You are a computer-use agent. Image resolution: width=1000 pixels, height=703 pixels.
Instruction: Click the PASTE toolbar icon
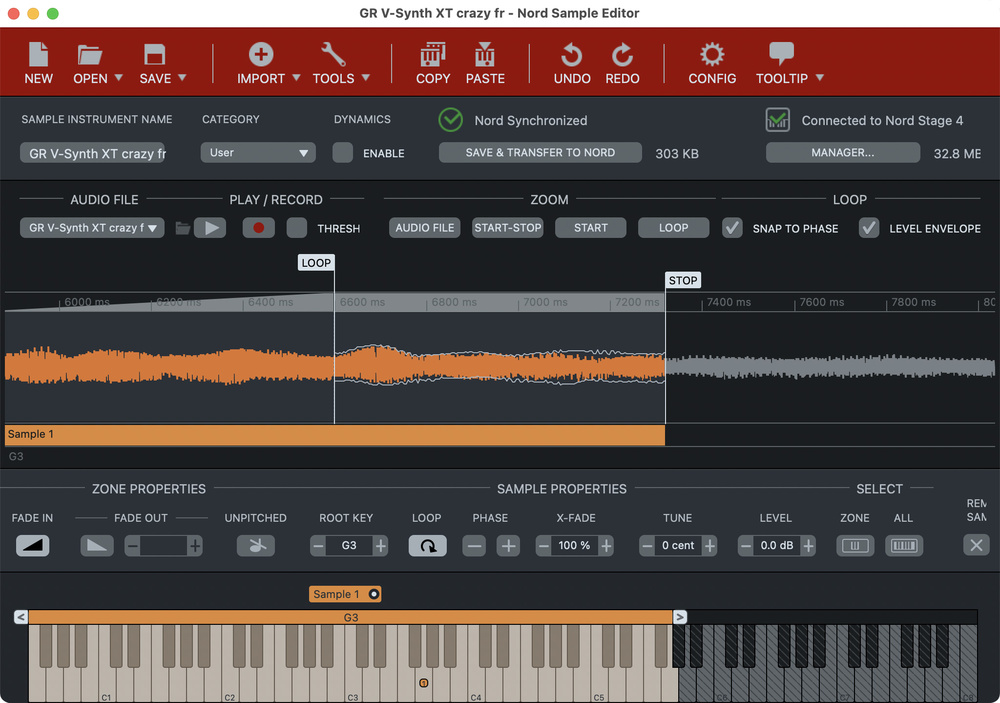(x=485, y=55)
